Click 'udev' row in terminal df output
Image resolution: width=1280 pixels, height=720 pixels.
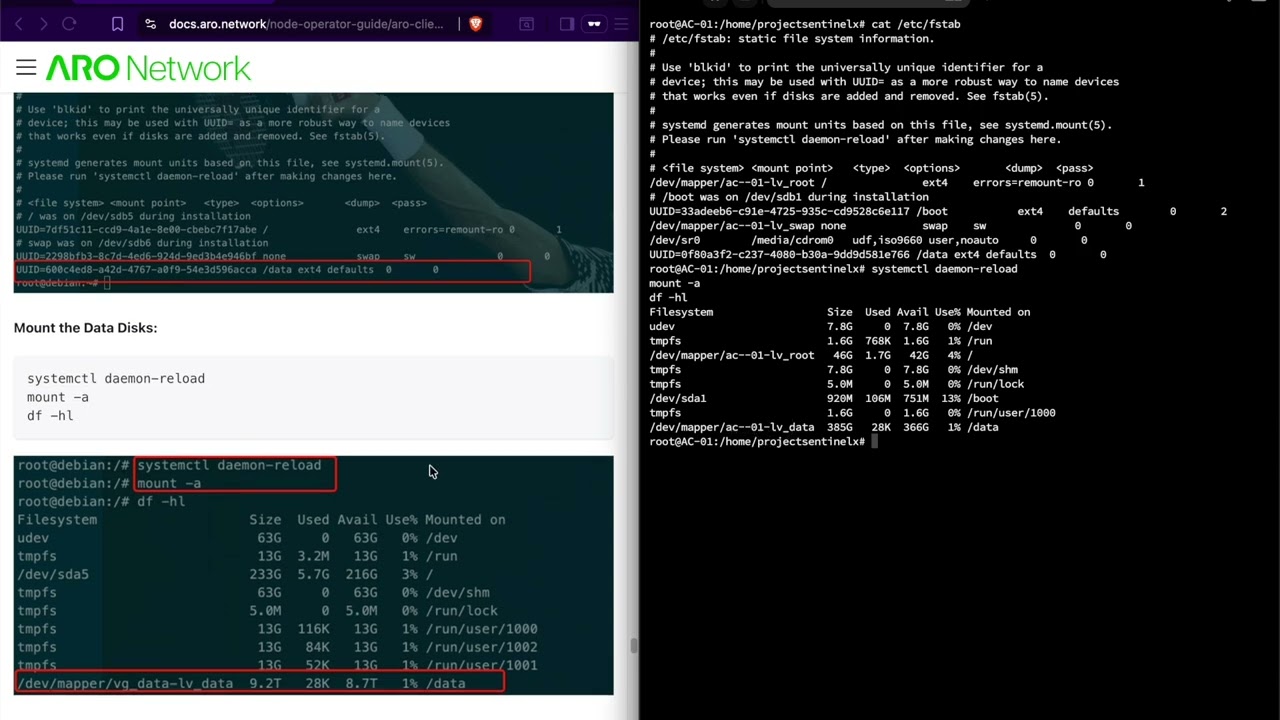coord(821,326)
